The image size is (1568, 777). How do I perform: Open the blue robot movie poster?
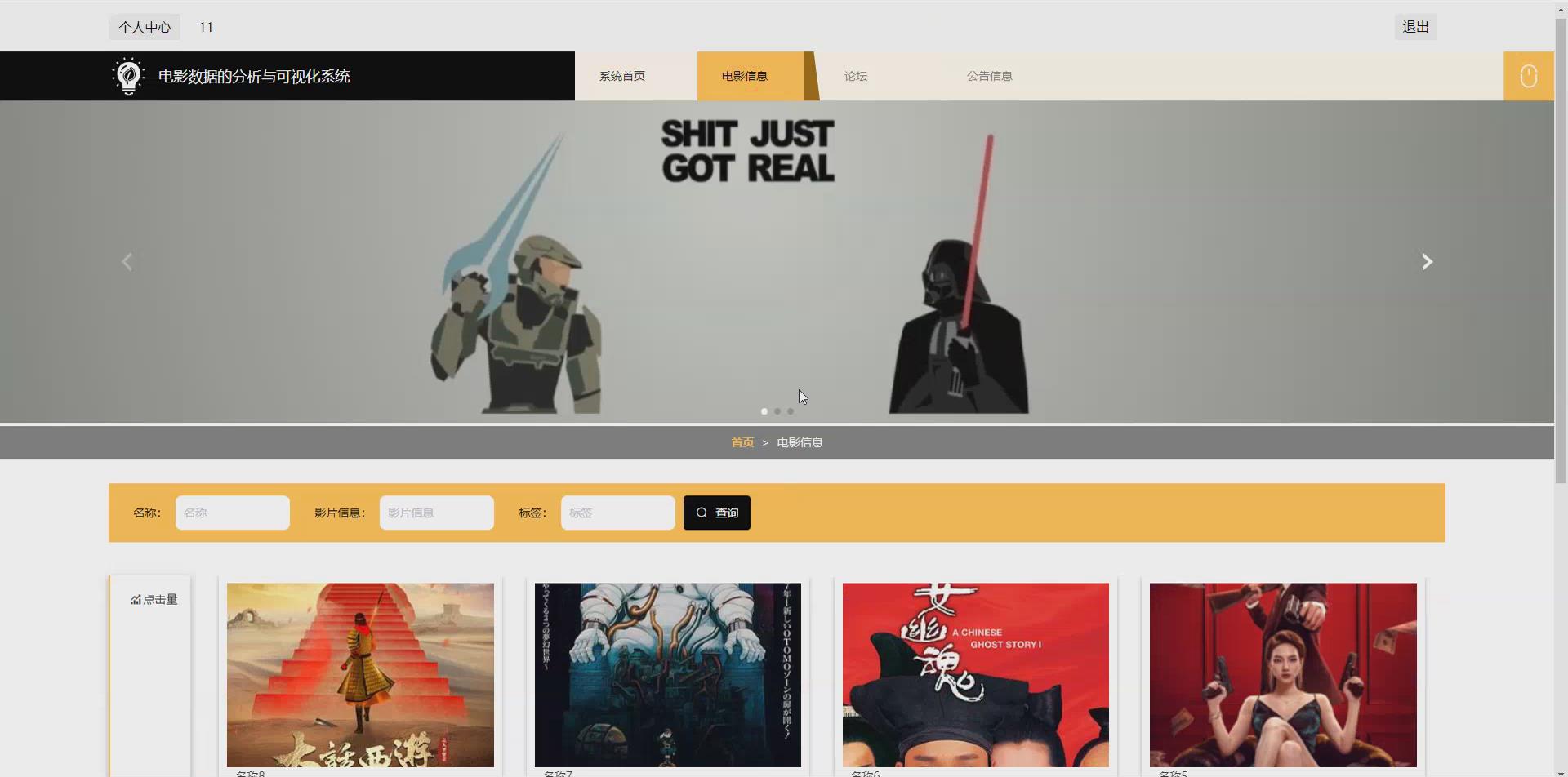[x=668, y=675]
